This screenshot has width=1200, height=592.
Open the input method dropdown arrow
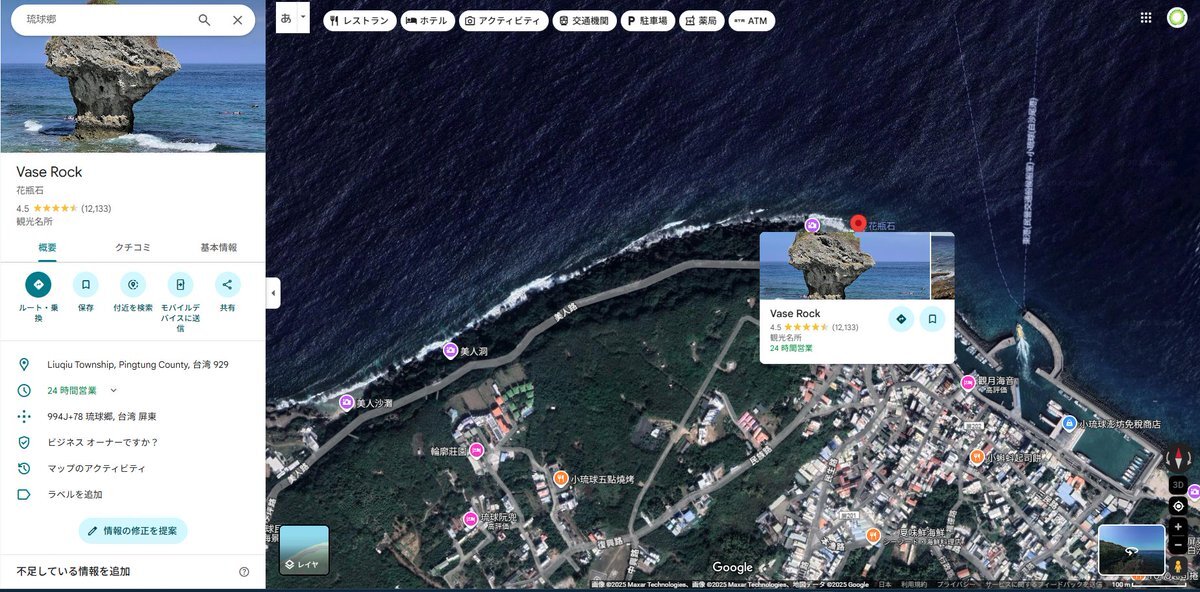(x=304, y=18)
